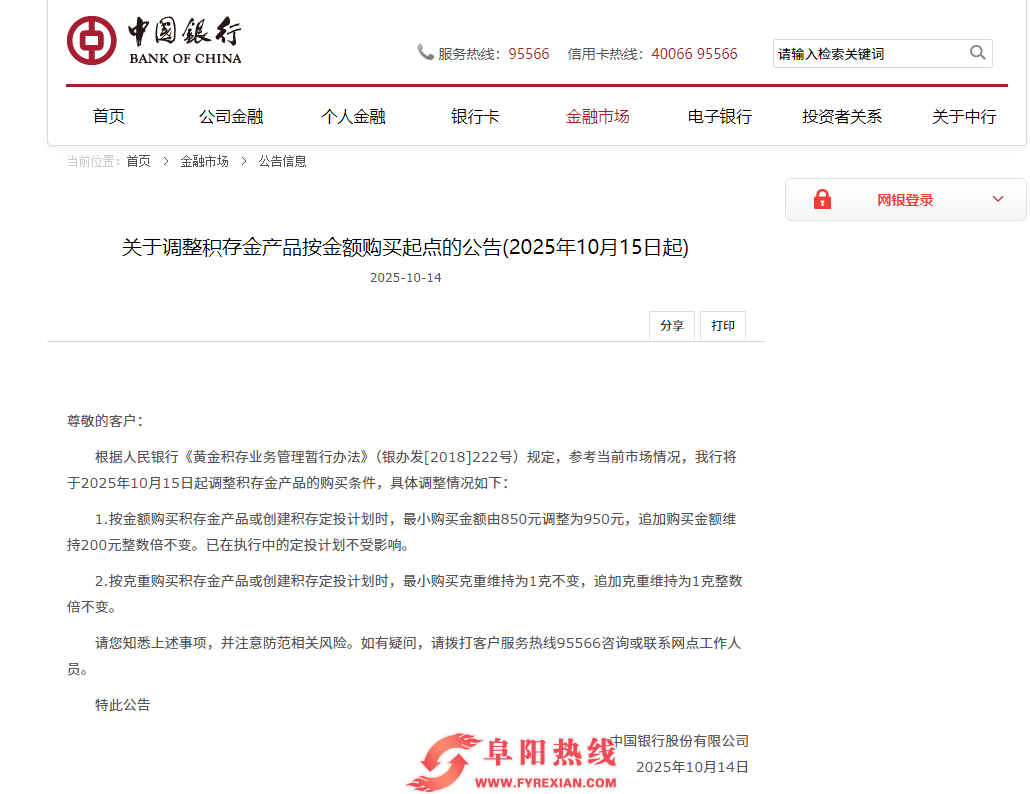Click the 网银登录 login text
The height and width of the screenshot is (794, 1030).
coord(905,200)
